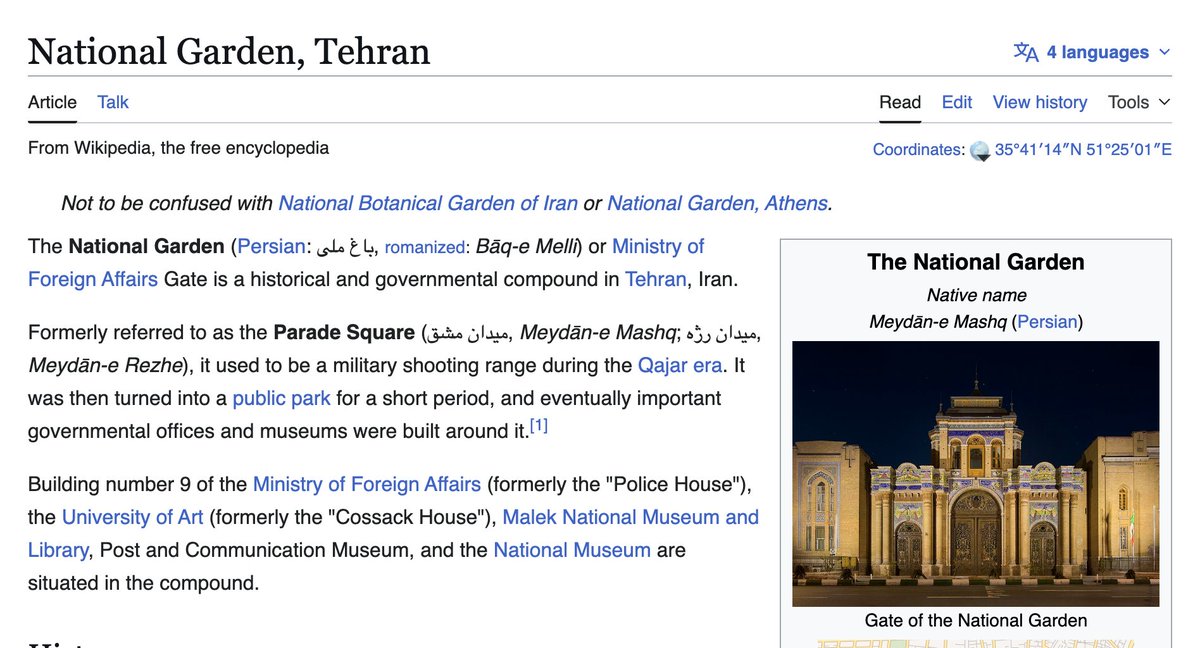1200x648 pixels.
Task: Click the article title National Garden, Tehran
Action: tap(229, 51)
